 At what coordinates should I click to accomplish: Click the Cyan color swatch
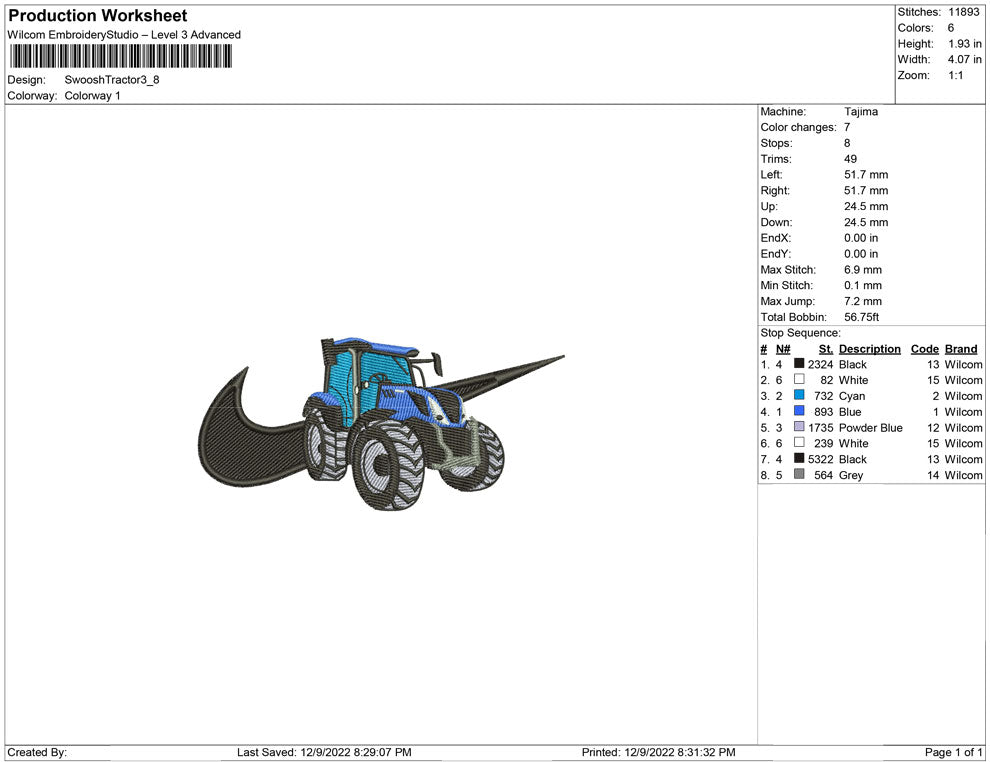click(799, 395)
